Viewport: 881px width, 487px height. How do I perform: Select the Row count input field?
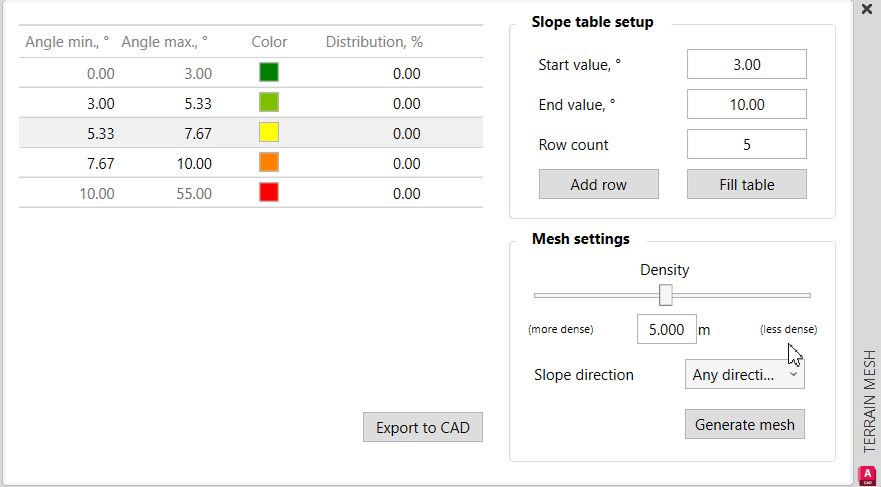click(x=746, y=144)
